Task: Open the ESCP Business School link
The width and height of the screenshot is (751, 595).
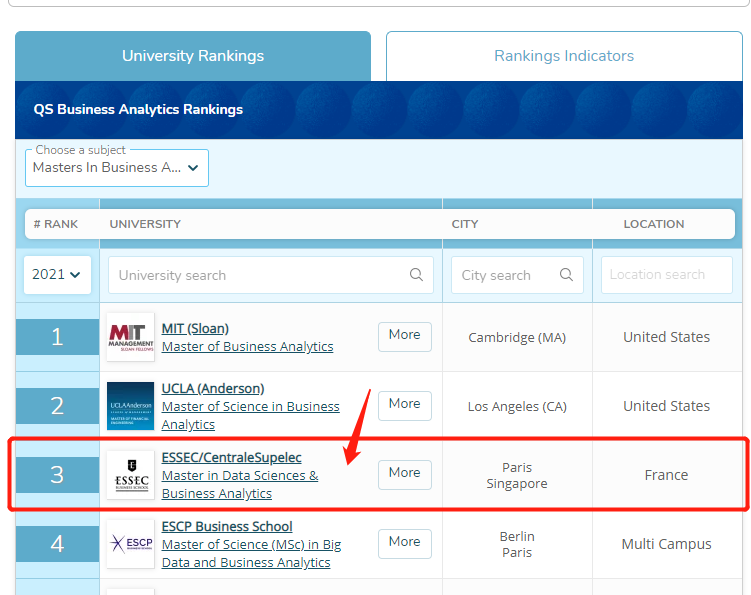Action: [227, 526]
